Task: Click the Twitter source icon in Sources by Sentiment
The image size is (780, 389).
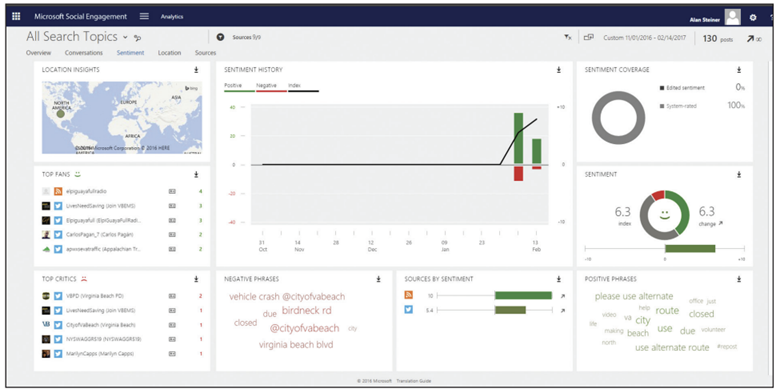Action: [409, 310]
